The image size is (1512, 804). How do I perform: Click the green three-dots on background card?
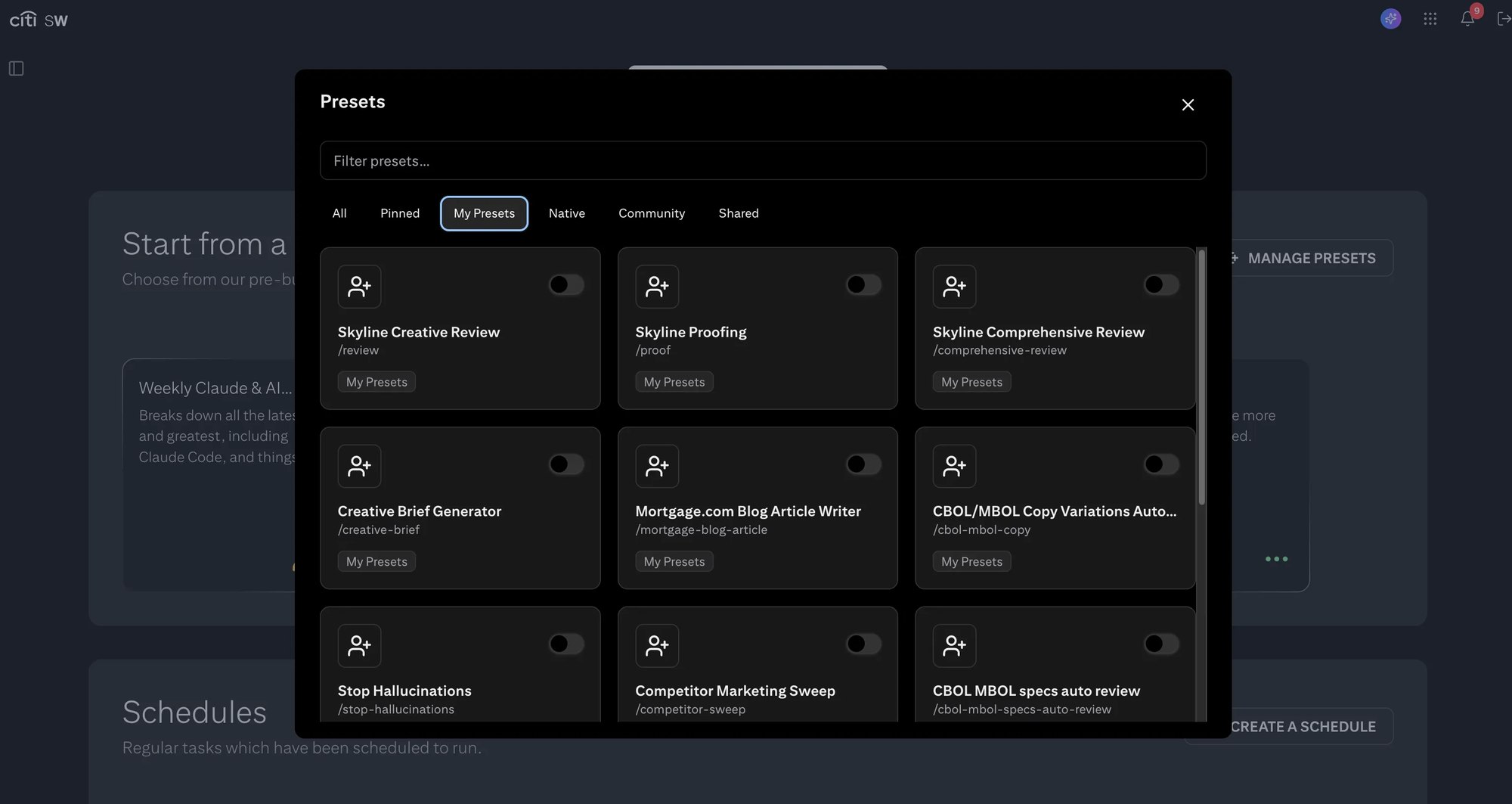click(x=1276, y=559)
